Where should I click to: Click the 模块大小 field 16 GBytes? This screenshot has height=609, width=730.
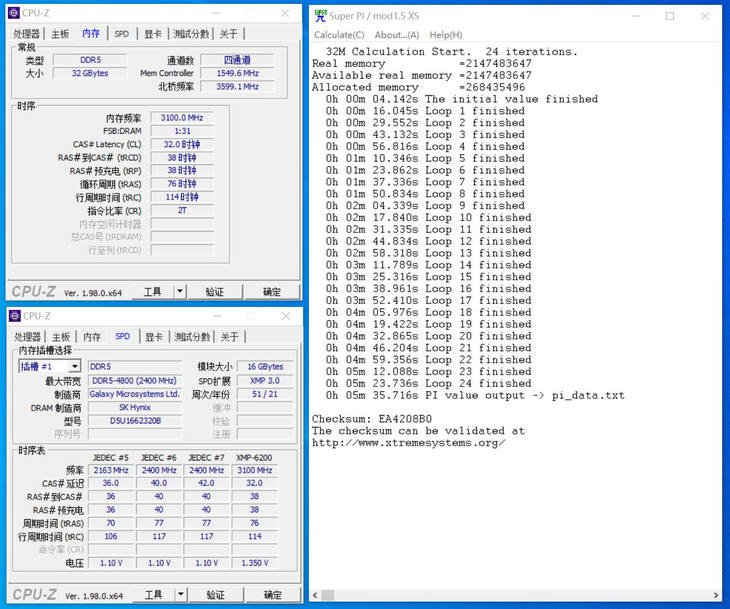click(265, 366)
